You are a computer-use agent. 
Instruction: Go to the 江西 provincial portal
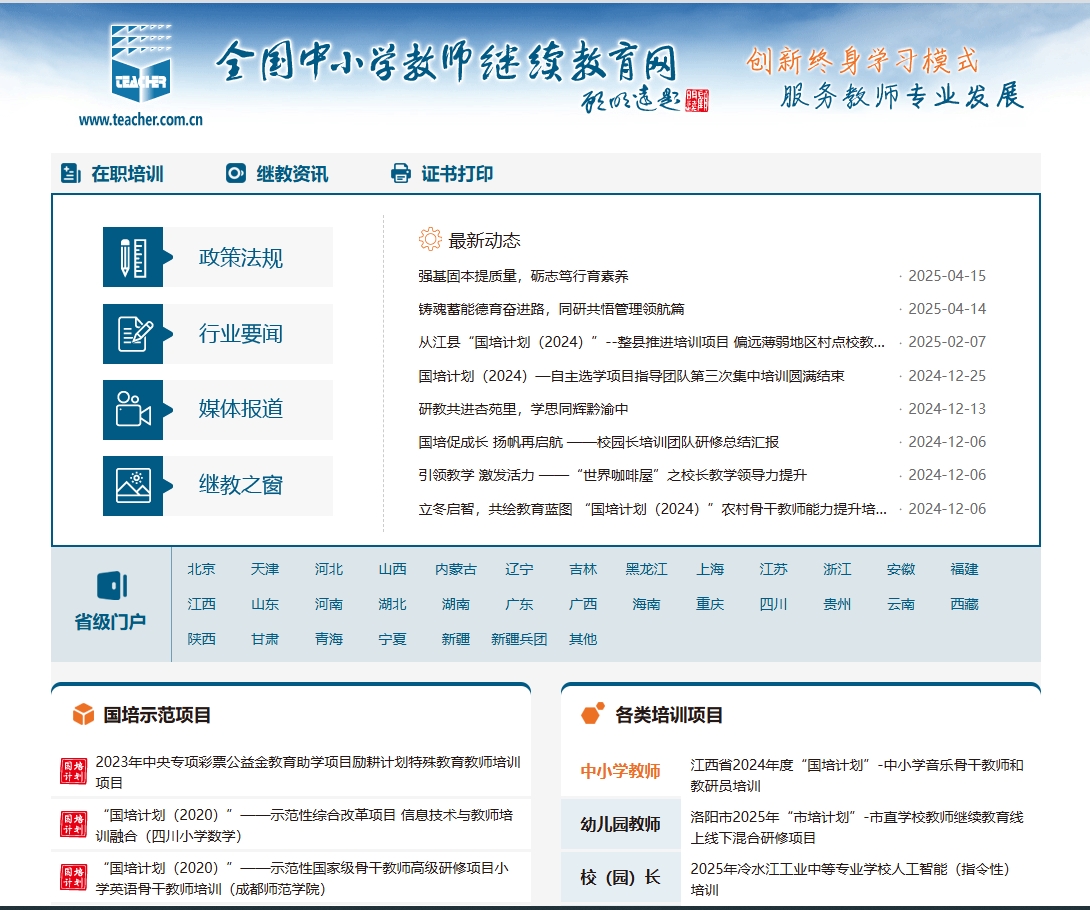tap(201, 604)
